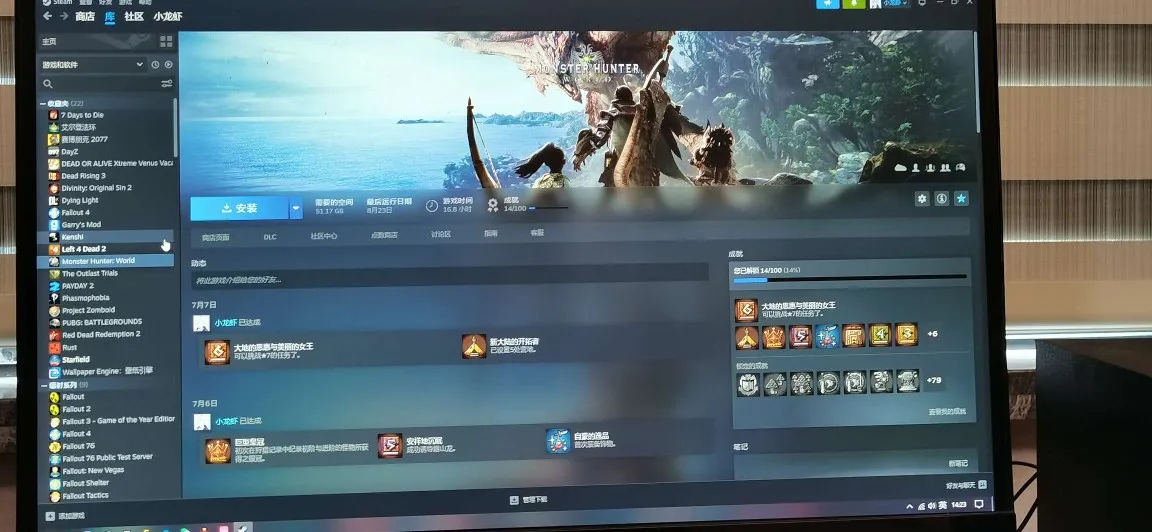The image size is (1152, 532).
Task: Click the unlocked achievements progress bar
Action: pos(849,279)
